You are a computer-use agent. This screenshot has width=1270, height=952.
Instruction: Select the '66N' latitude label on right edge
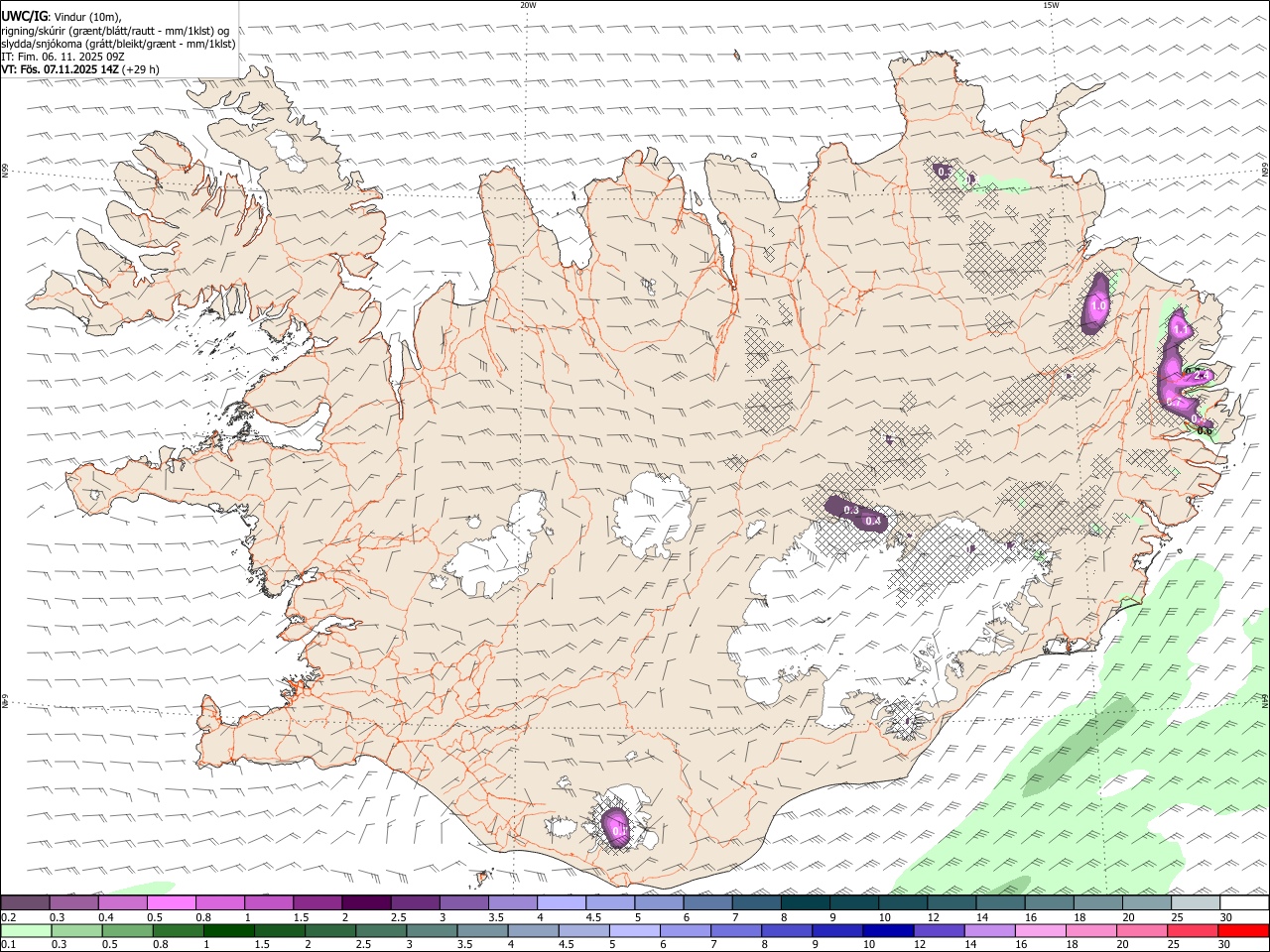(1265, 169)
